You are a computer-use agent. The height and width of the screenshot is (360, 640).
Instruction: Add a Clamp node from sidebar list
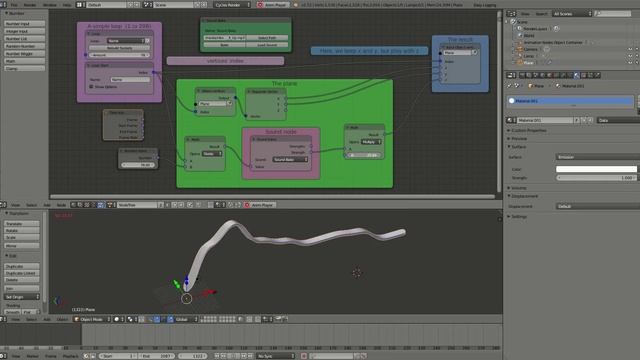point(24,69)
